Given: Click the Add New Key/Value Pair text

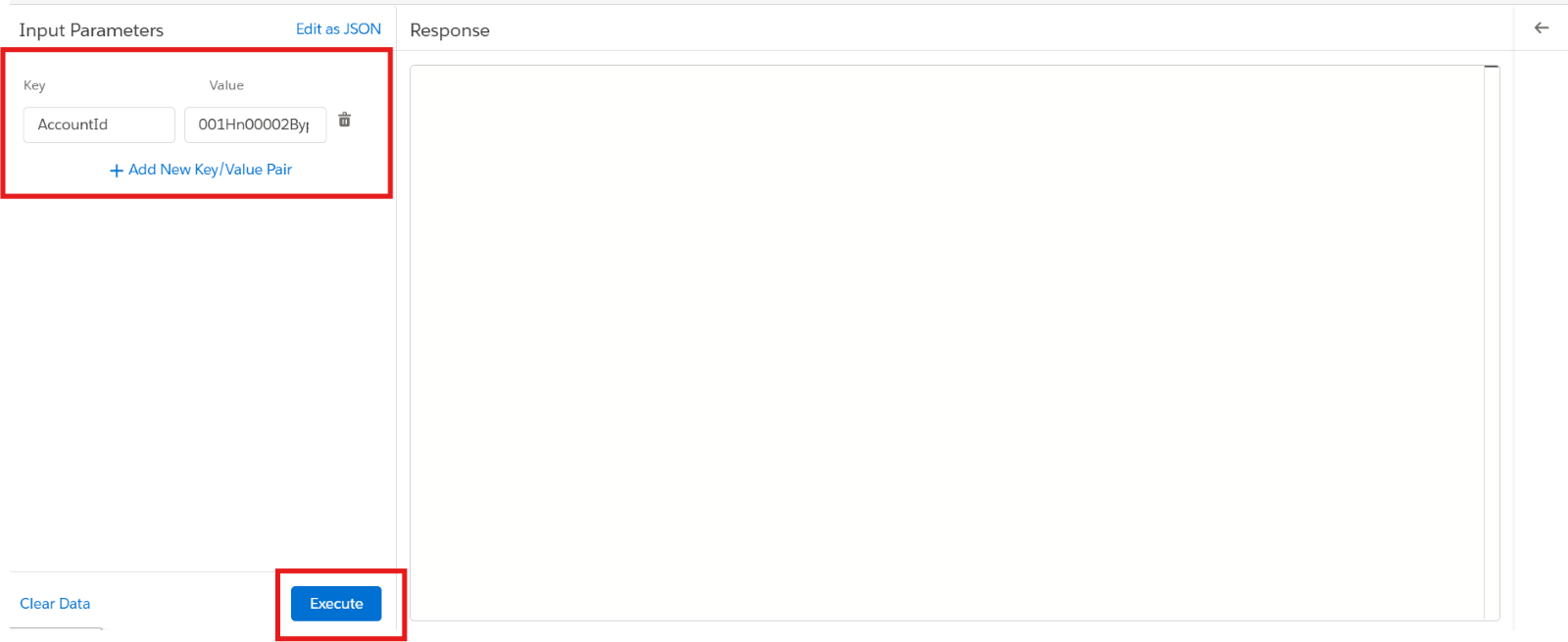Looking at the screenshot, I should pyautogui.click(x=210, y=170).
